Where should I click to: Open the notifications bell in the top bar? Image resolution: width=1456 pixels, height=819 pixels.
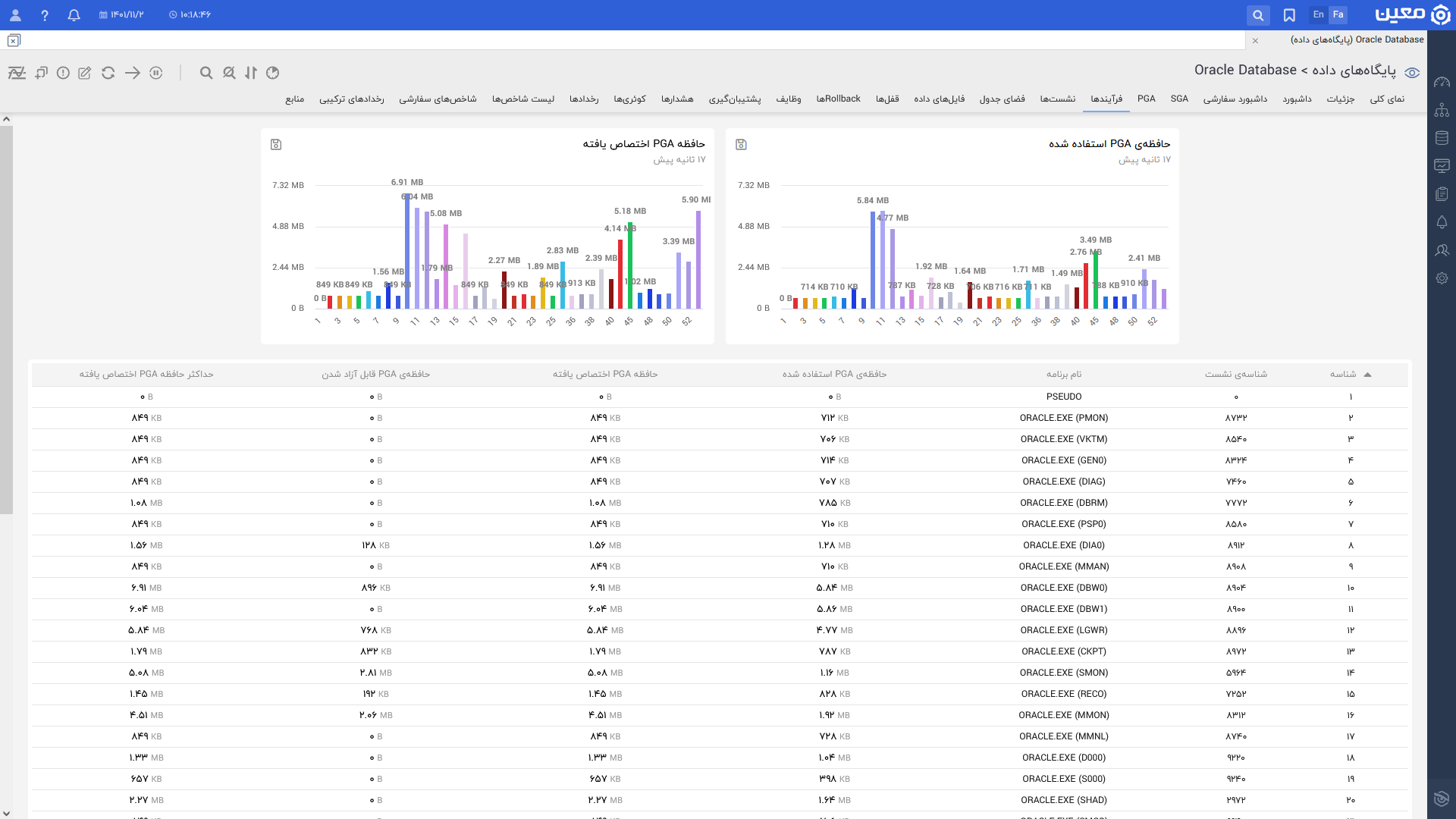pos(74,15)
